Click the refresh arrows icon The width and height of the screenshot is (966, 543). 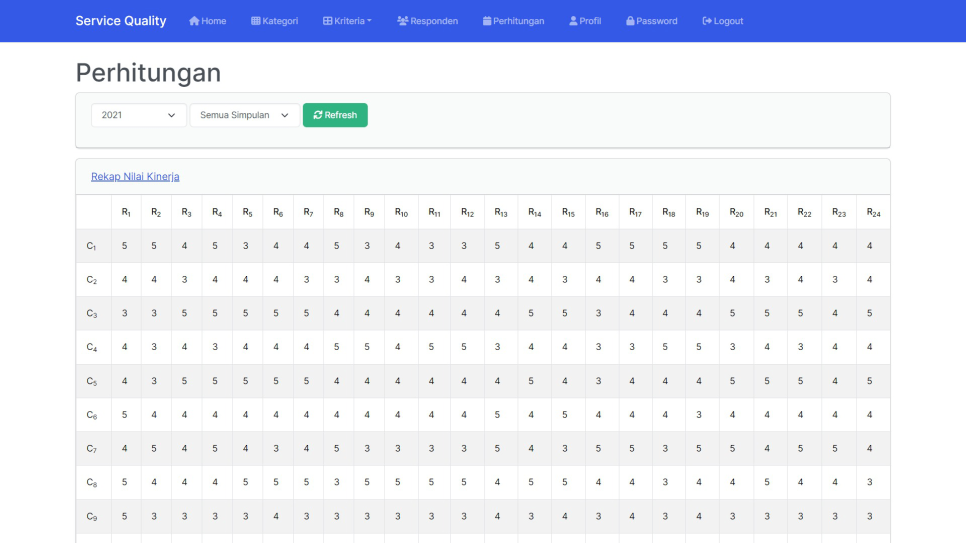pos(318,115)
